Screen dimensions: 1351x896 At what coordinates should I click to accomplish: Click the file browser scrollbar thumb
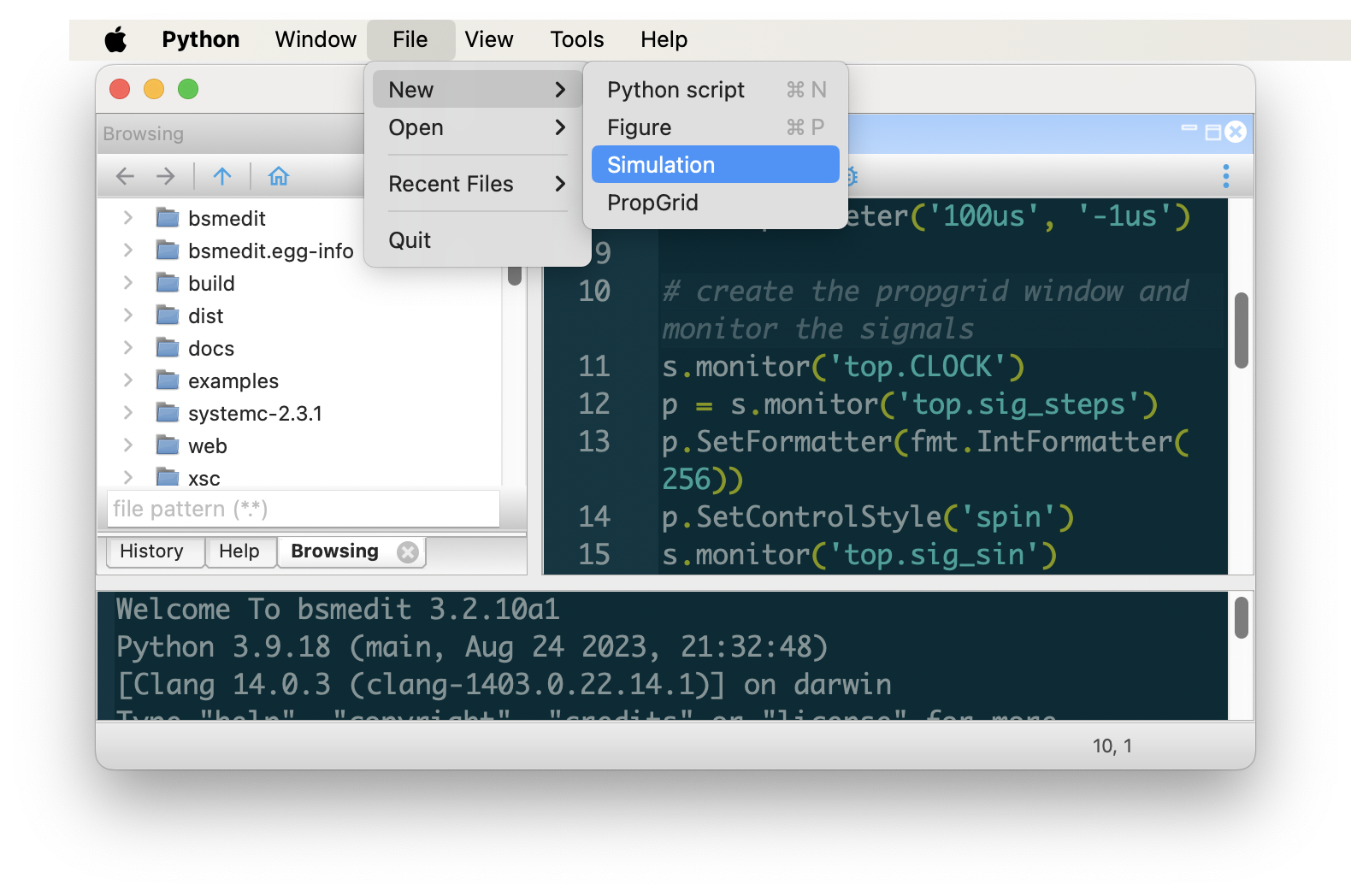coord(515,275)
